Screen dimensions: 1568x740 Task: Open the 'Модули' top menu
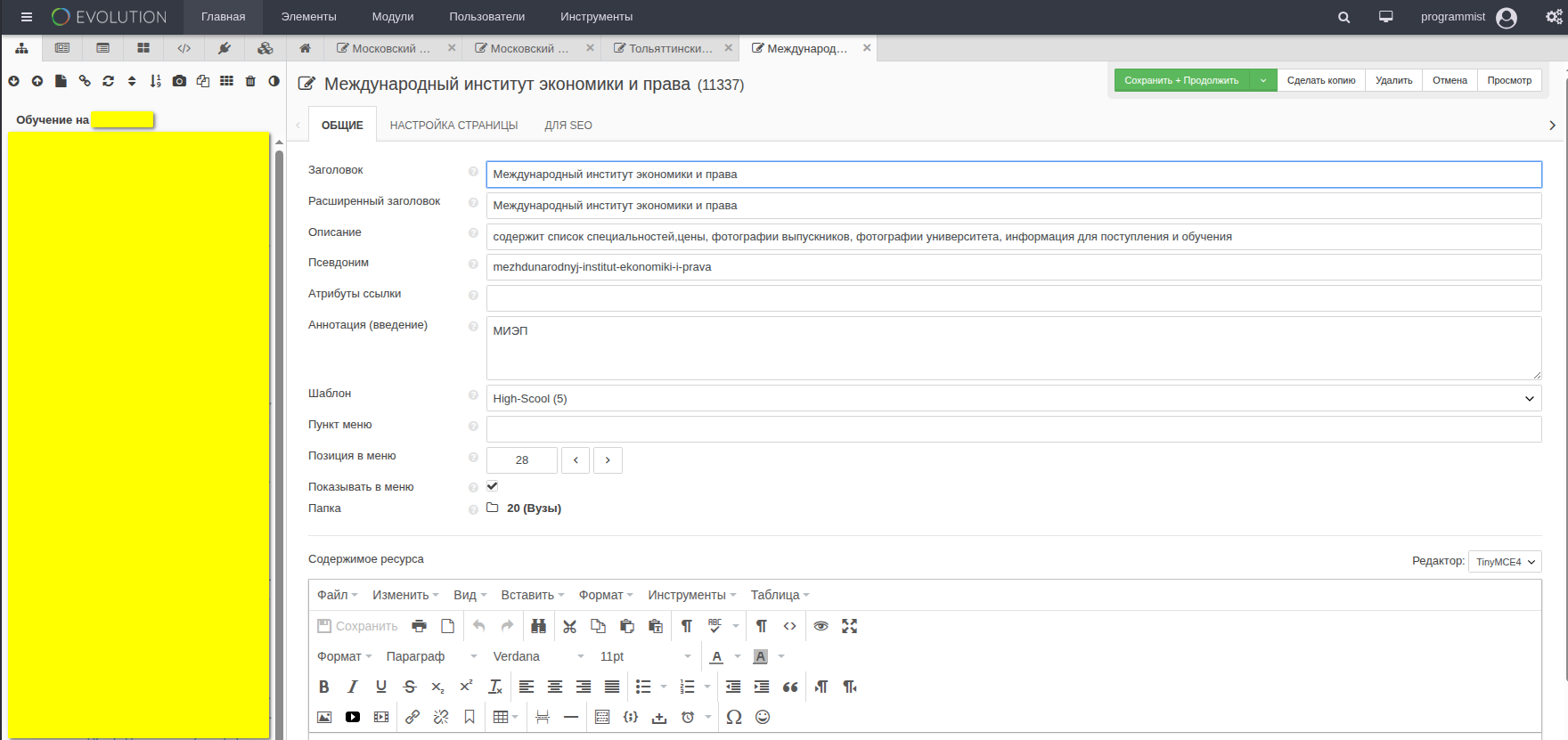coord(393,17)
